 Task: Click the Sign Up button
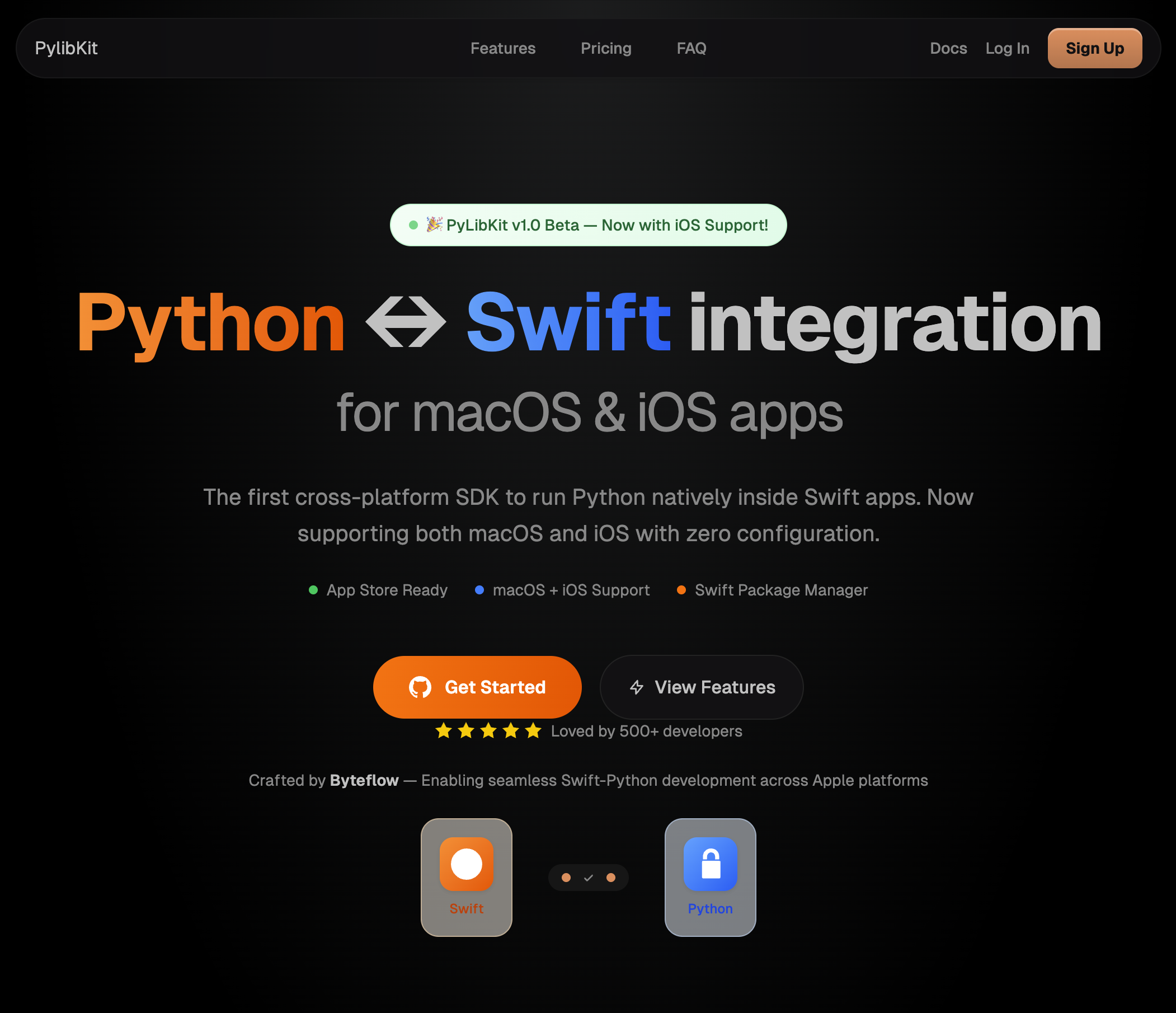click(1094, 48)
